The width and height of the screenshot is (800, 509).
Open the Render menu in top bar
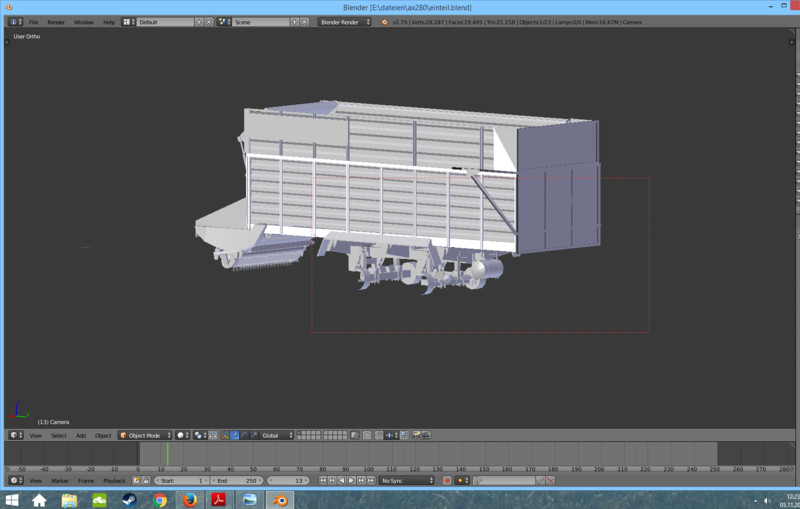tap(58, 22)
